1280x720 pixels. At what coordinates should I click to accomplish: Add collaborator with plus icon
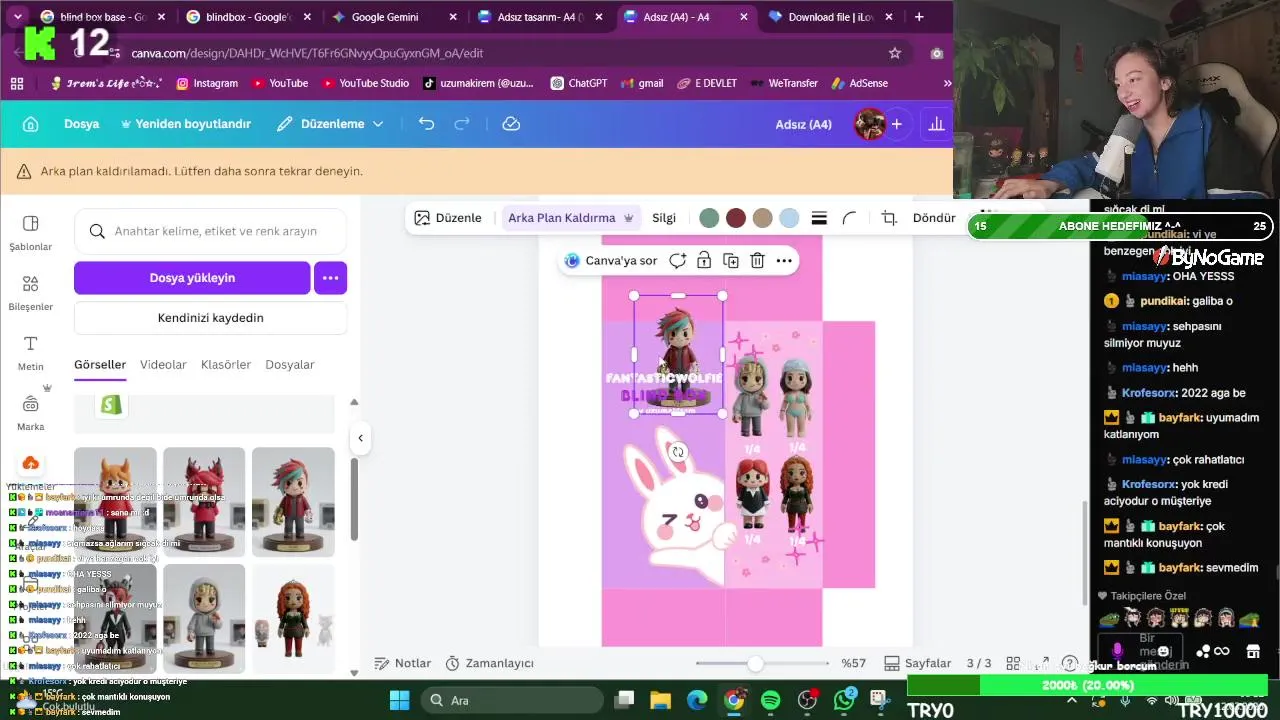click(897, 124)
